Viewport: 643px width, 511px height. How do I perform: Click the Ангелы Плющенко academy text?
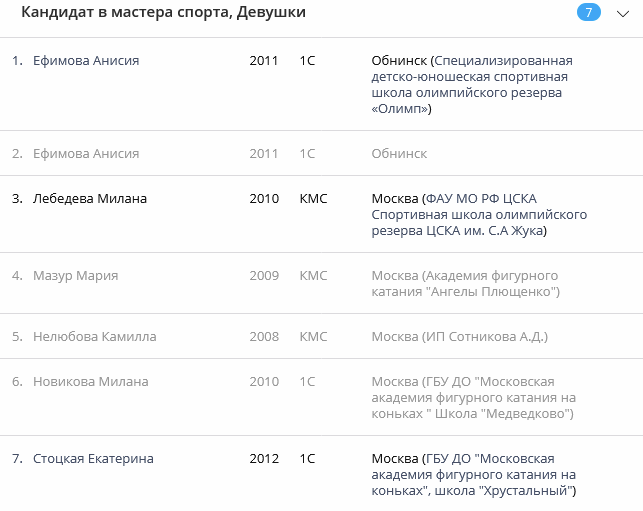pos(465,284)
